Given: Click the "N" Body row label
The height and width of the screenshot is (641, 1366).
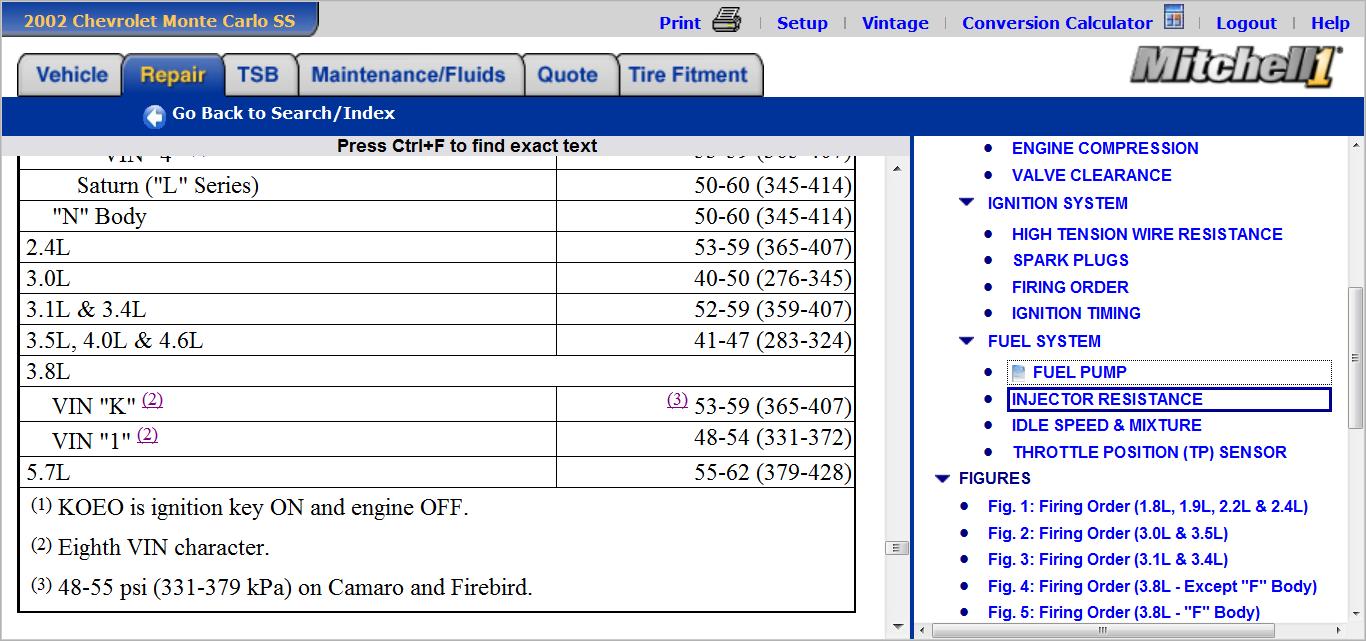Looking at the screenshot, I should coord(99,216).
